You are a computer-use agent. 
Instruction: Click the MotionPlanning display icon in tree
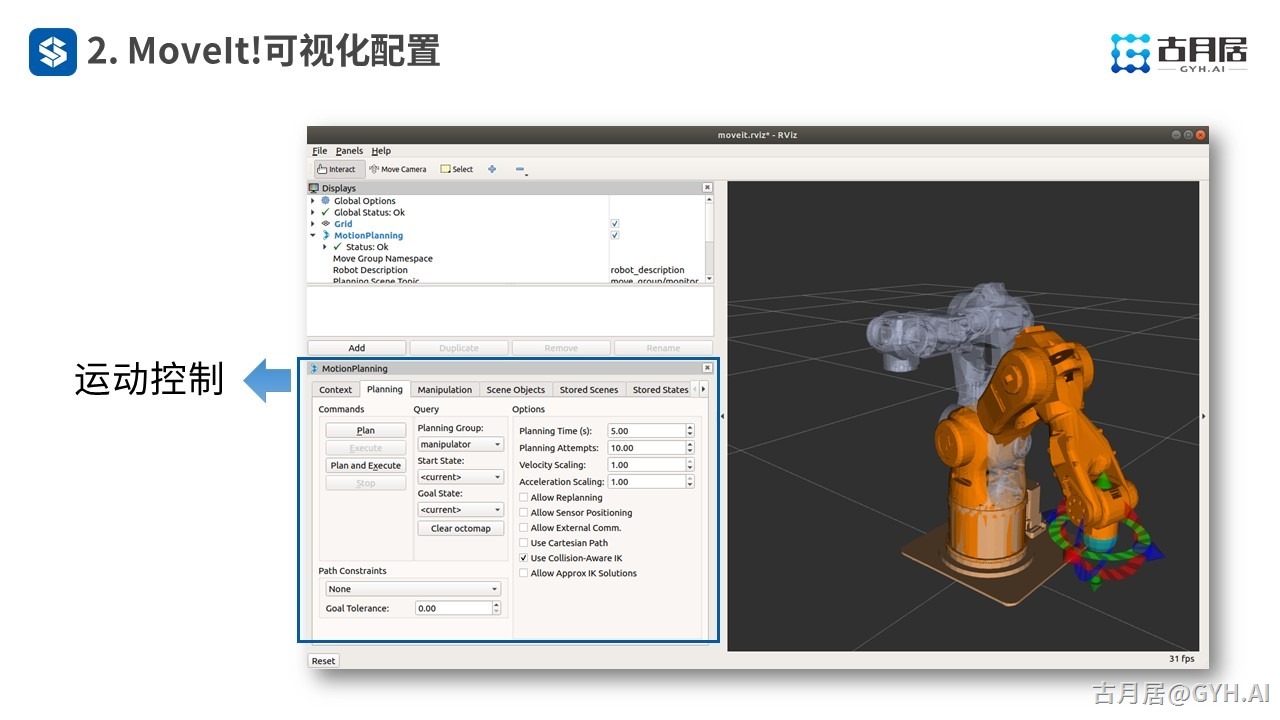(x=325, y=235)
